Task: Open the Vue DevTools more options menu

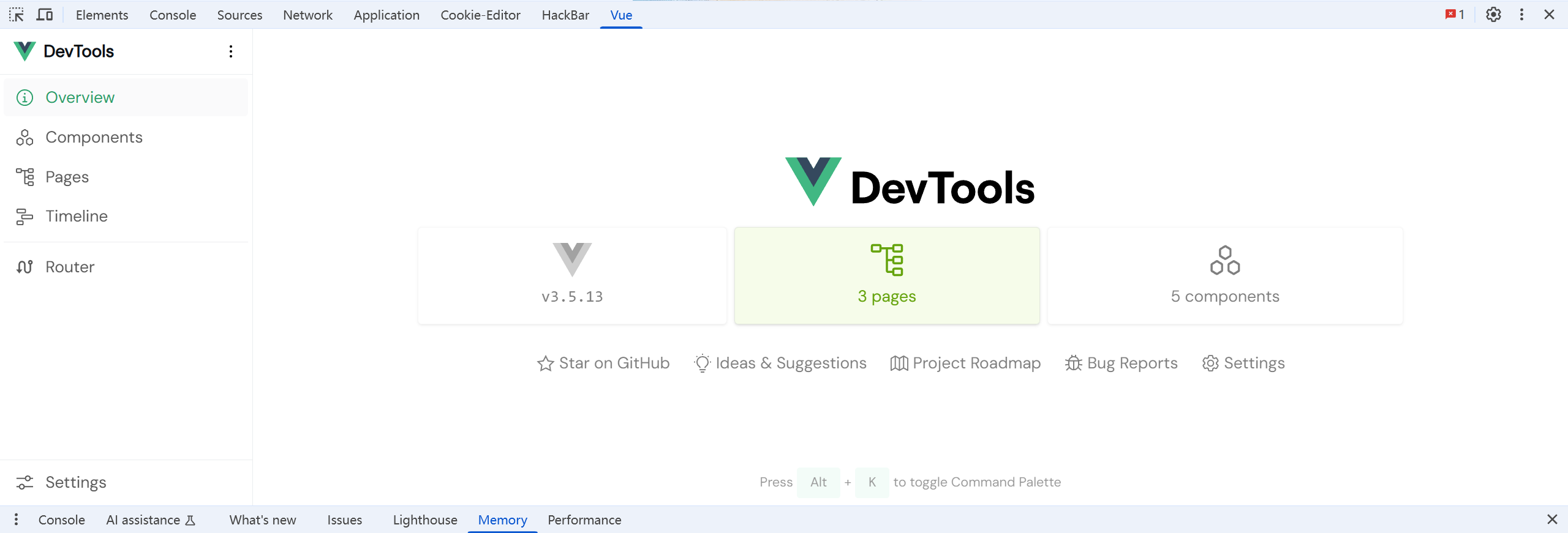Action: pyautogui.click(x=231, y=51)
